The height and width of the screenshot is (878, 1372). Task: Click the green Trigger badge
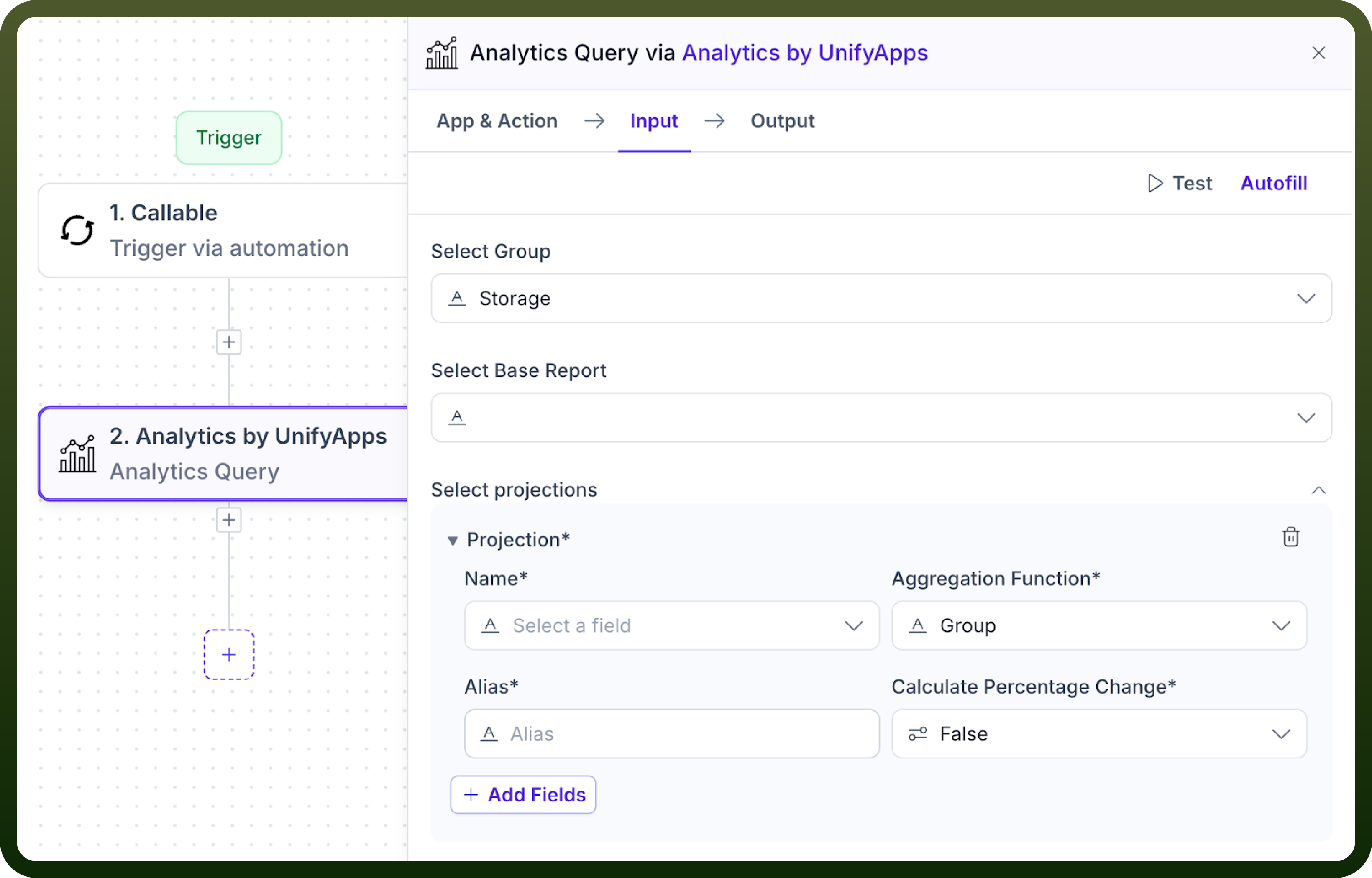coord(229,138)
